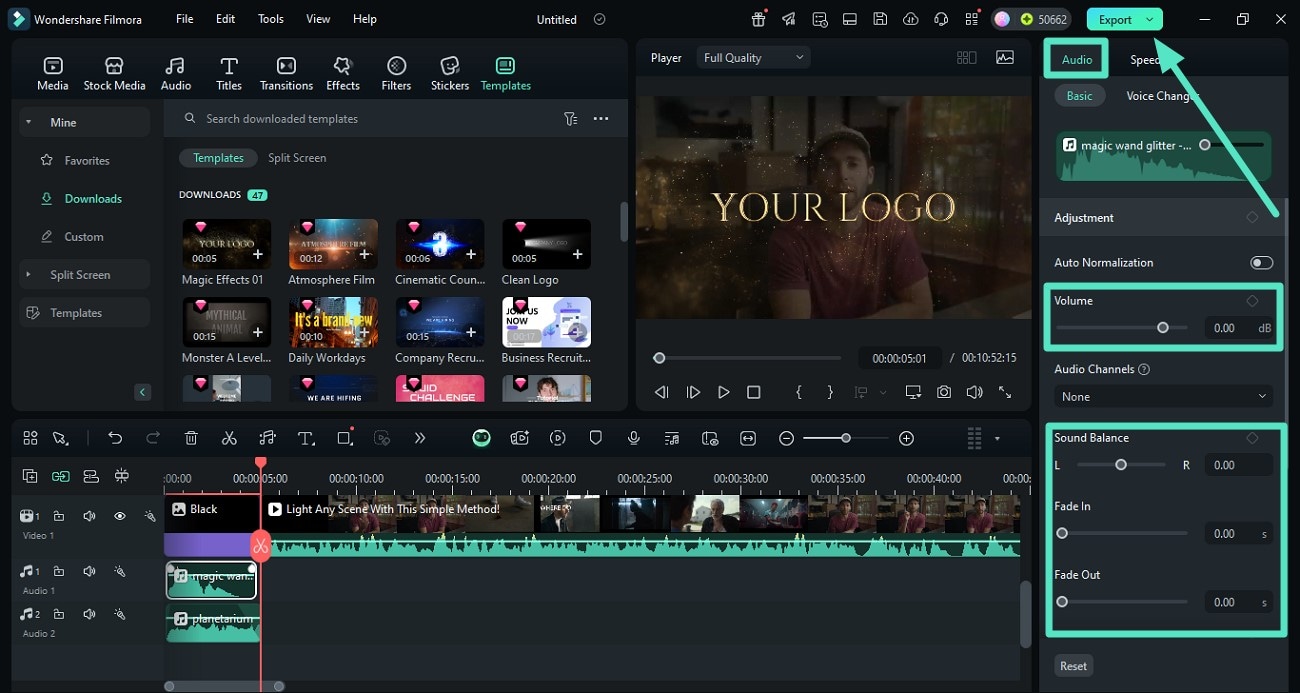Mute the Audio 1 track
This screenshot has width=1300, height=693.
pyautogui.click(x=89, y=571)
